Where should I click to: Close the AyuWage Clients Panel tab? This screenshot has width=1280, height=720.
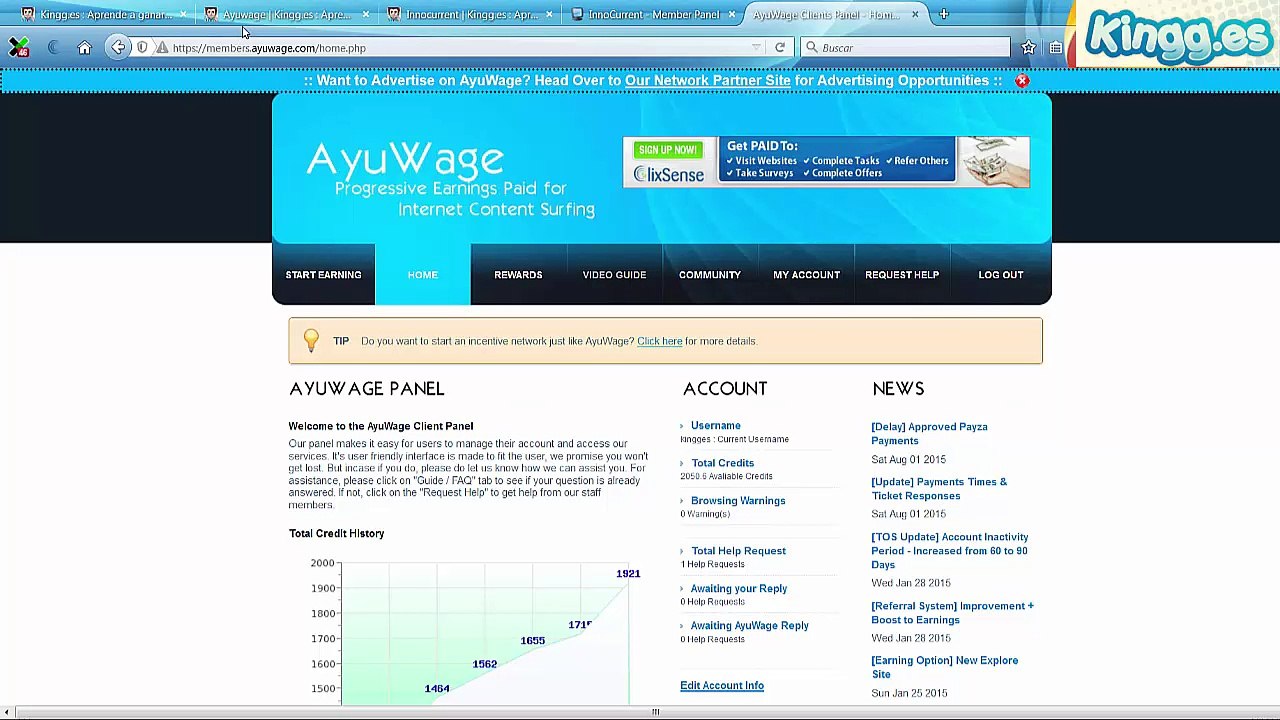[x=914, y=14]
